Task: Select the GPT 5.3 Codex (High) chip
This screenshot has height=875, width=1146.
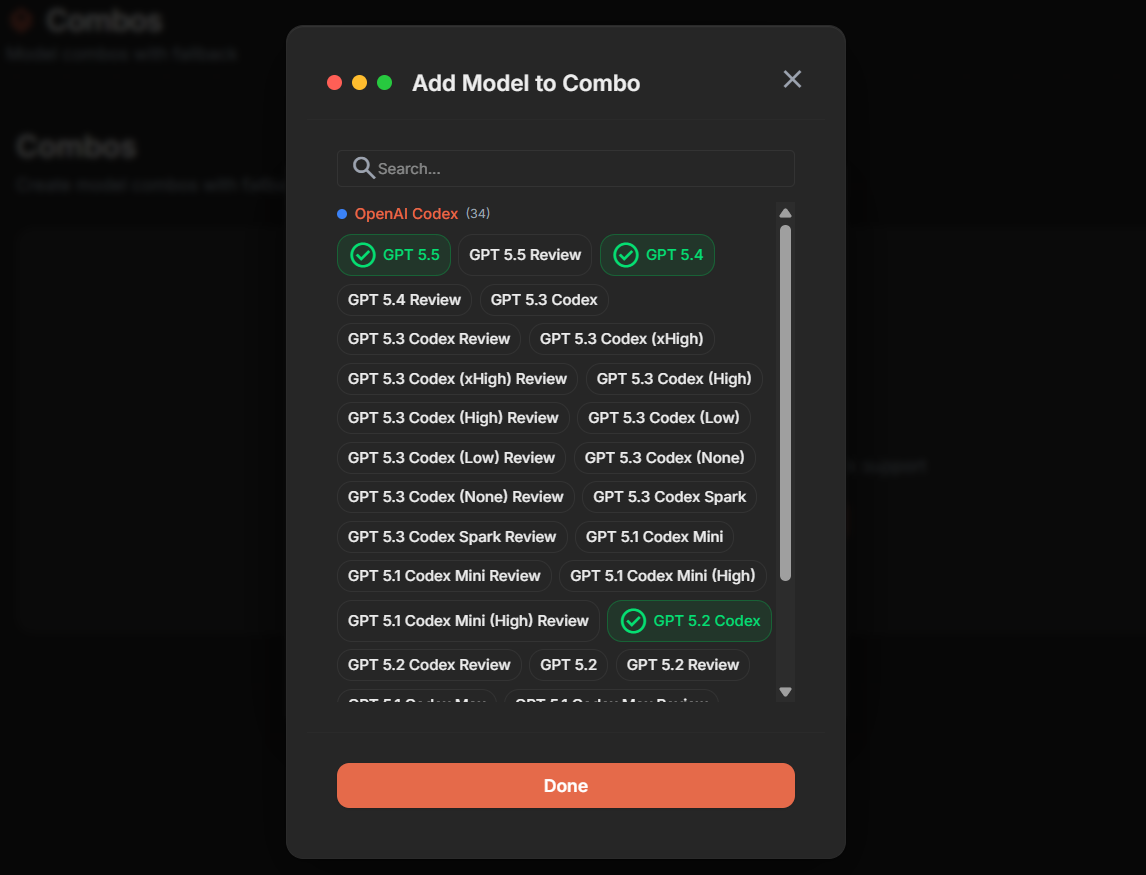Action: tap(674, 379)
